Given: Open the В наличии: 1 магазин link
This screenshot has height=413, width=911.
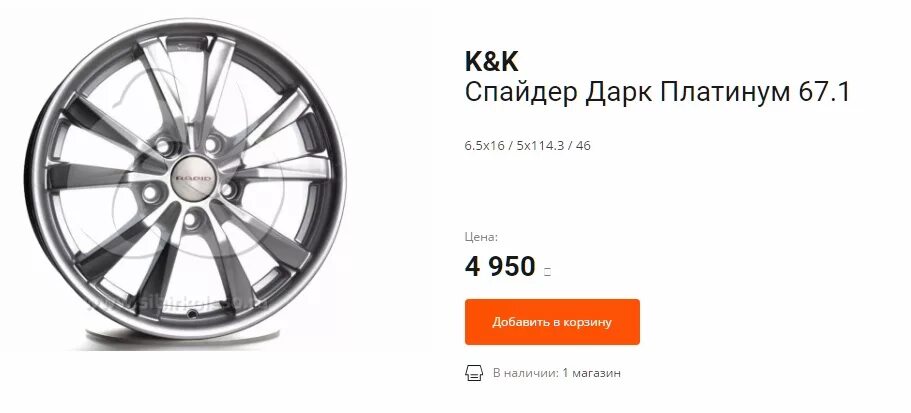Looking at the screenshot, I should pyautogui.click(x=557, y=373).
